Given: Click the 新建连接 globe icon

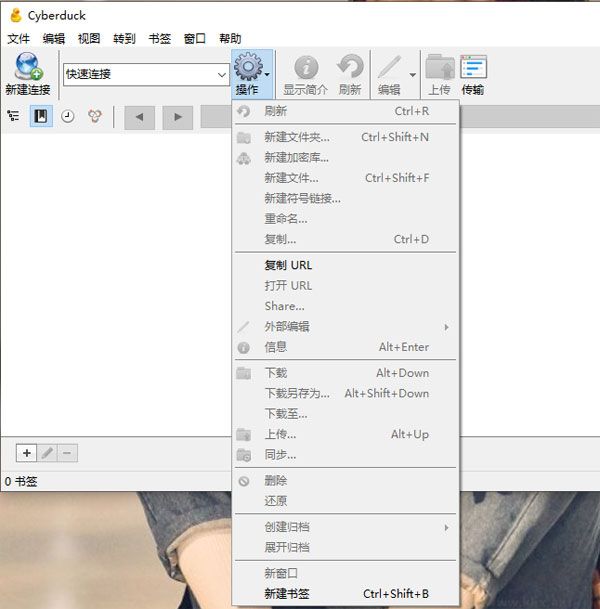Looking at the screenshot, I should tap(27, 67).
